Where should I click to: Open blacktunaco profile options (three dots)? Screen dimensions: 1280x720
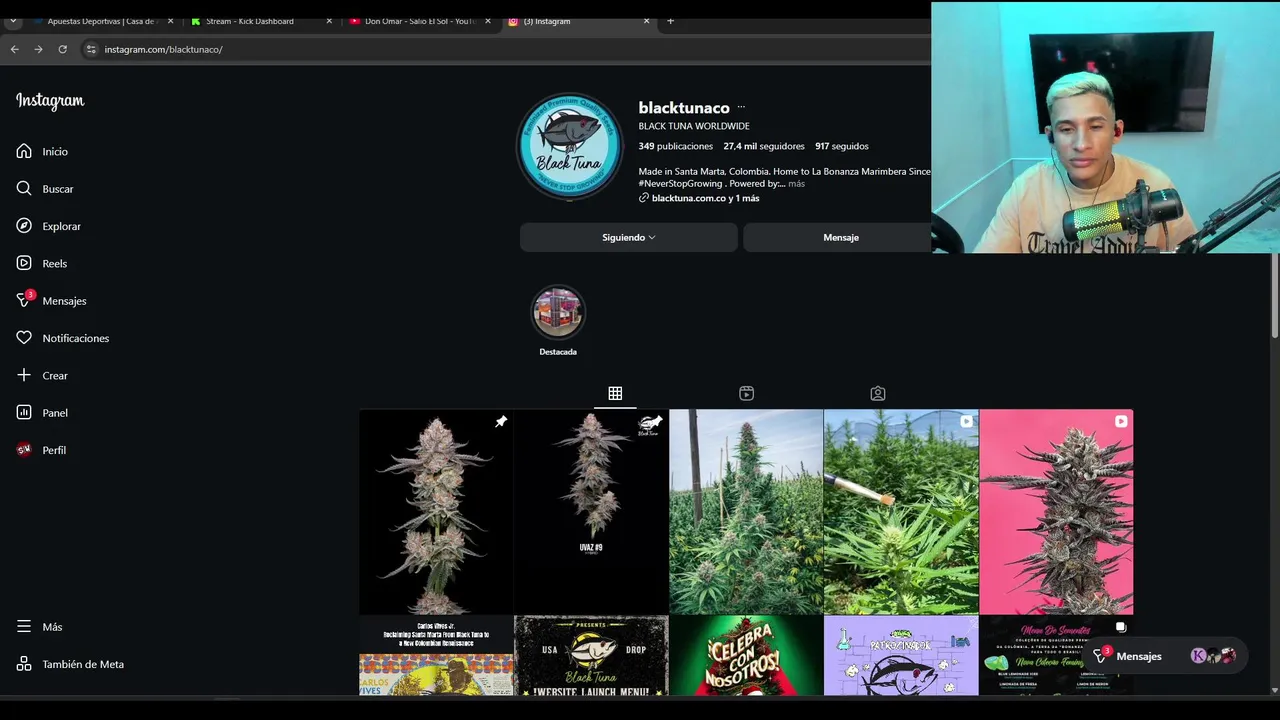[x=741, y=108]
